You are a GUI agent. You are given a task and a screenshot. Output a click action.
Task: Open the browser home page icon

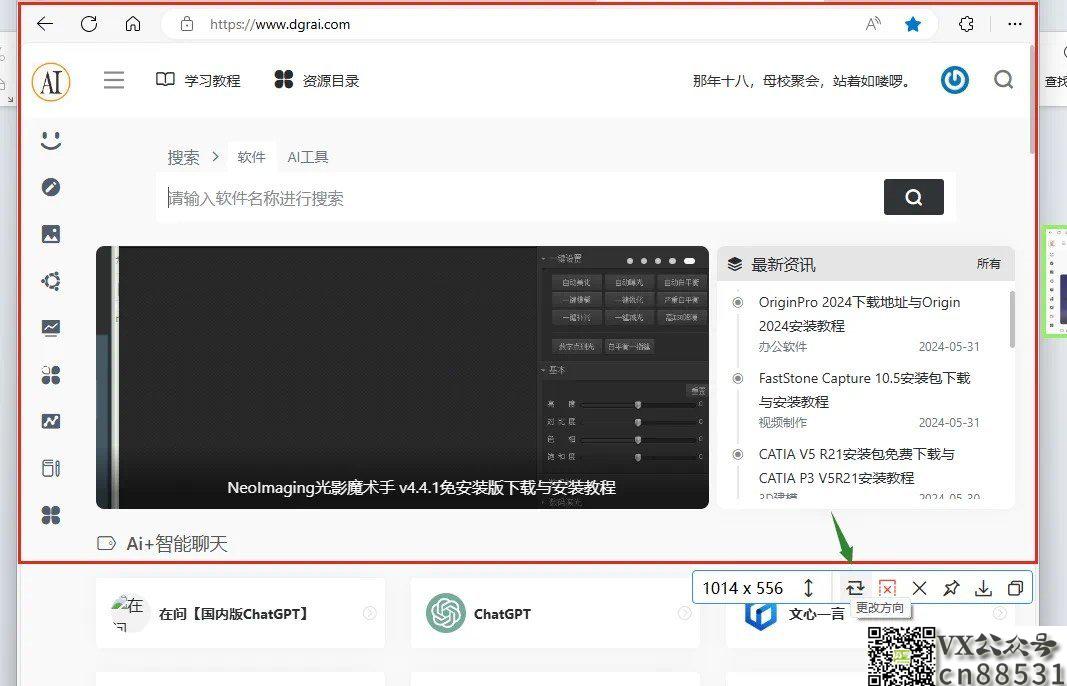click(133, 24)
